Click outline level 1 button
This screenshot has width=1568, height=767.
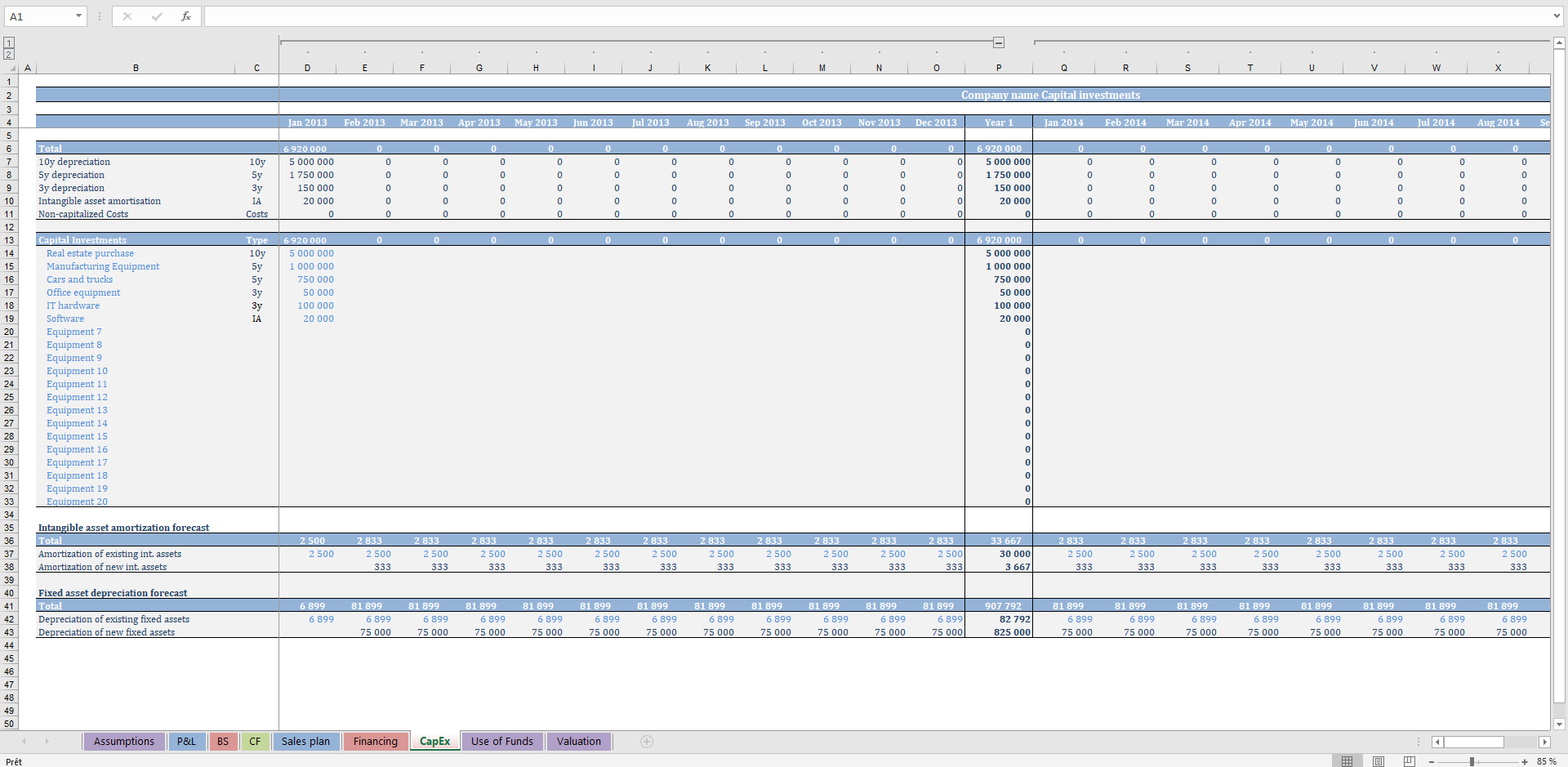click(x=9, y=42)
